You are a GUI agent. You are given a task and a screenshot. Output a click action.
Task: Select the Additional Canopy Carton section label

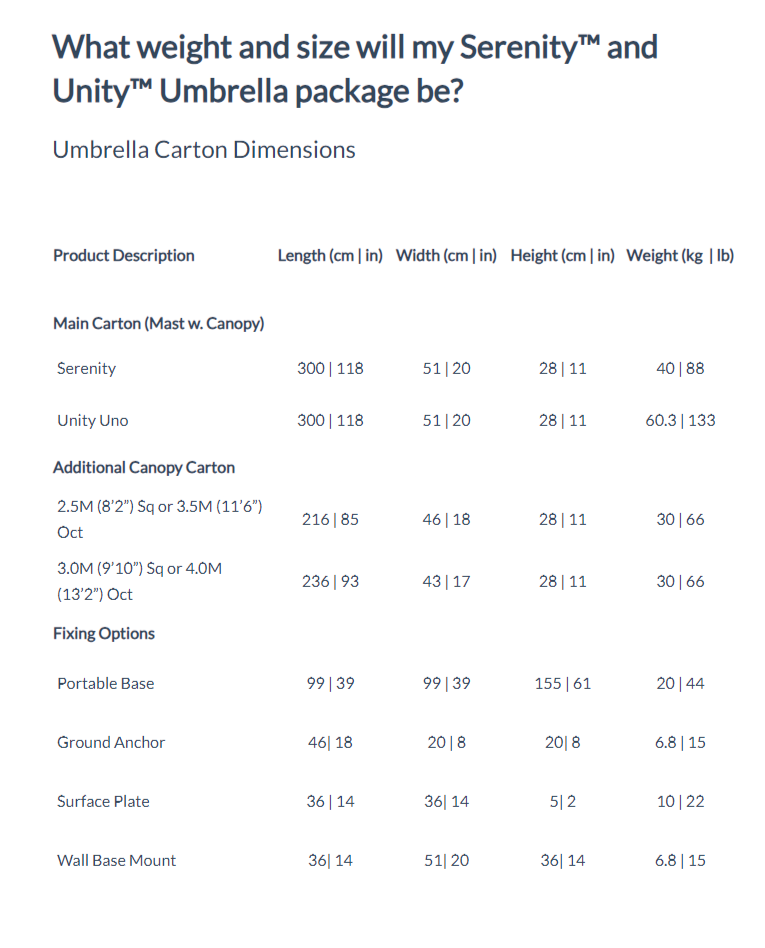pos(144,468)
